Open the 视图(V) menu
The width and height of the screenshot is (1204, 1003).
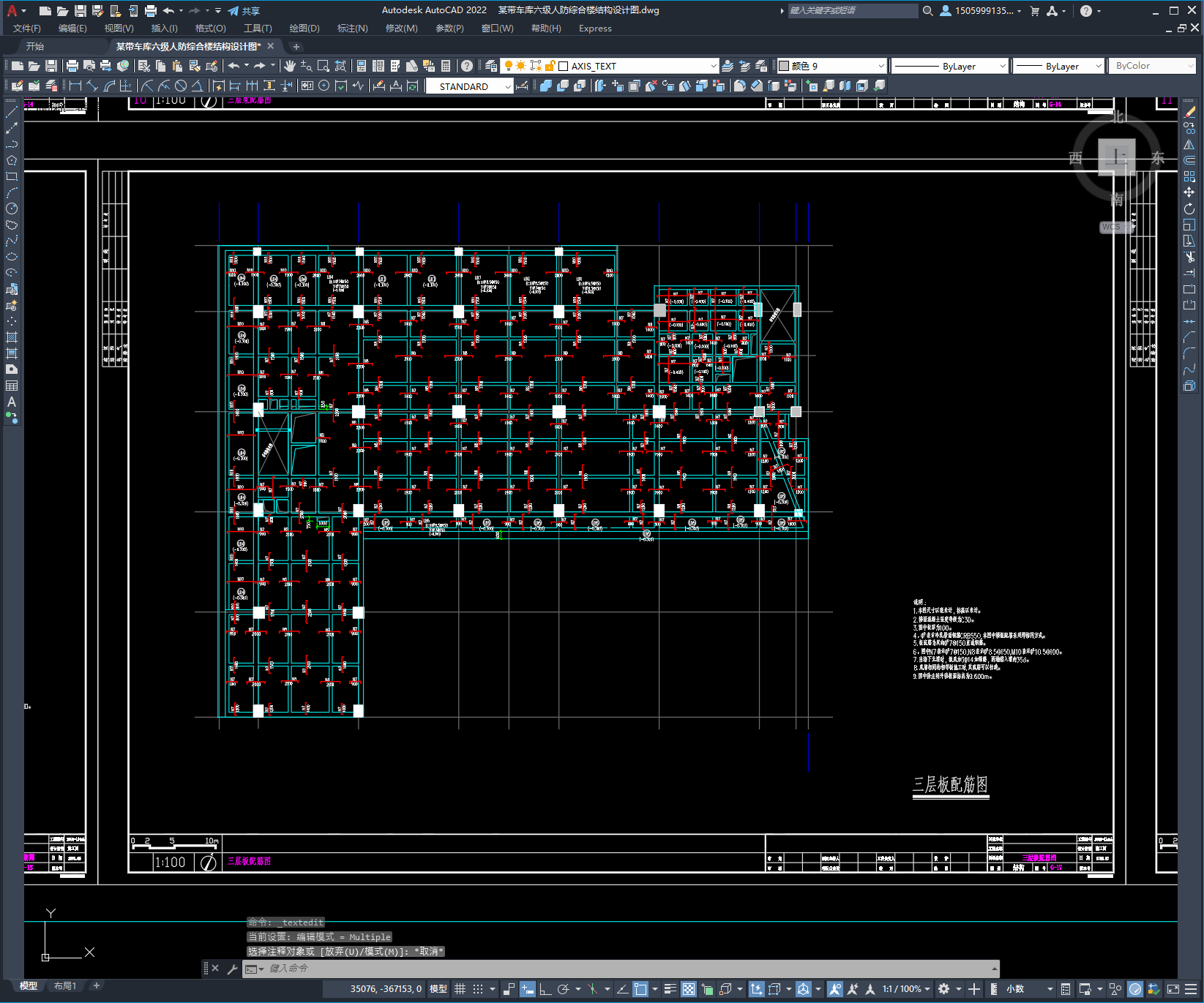coord(119,29)
